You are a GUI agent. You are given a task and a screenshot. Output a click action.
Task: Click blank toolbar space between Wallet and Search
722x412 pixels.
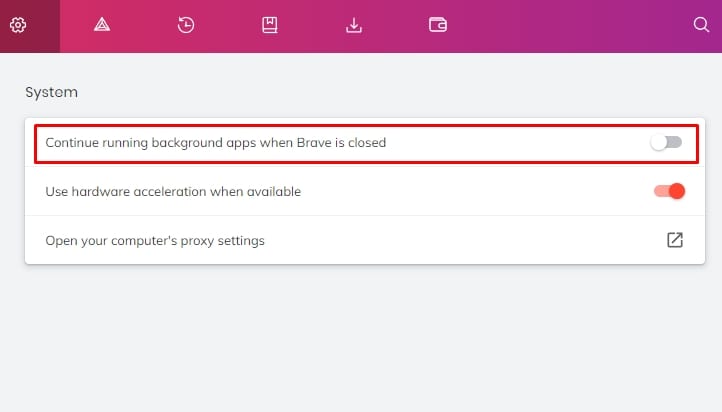[x=569, y=26]
